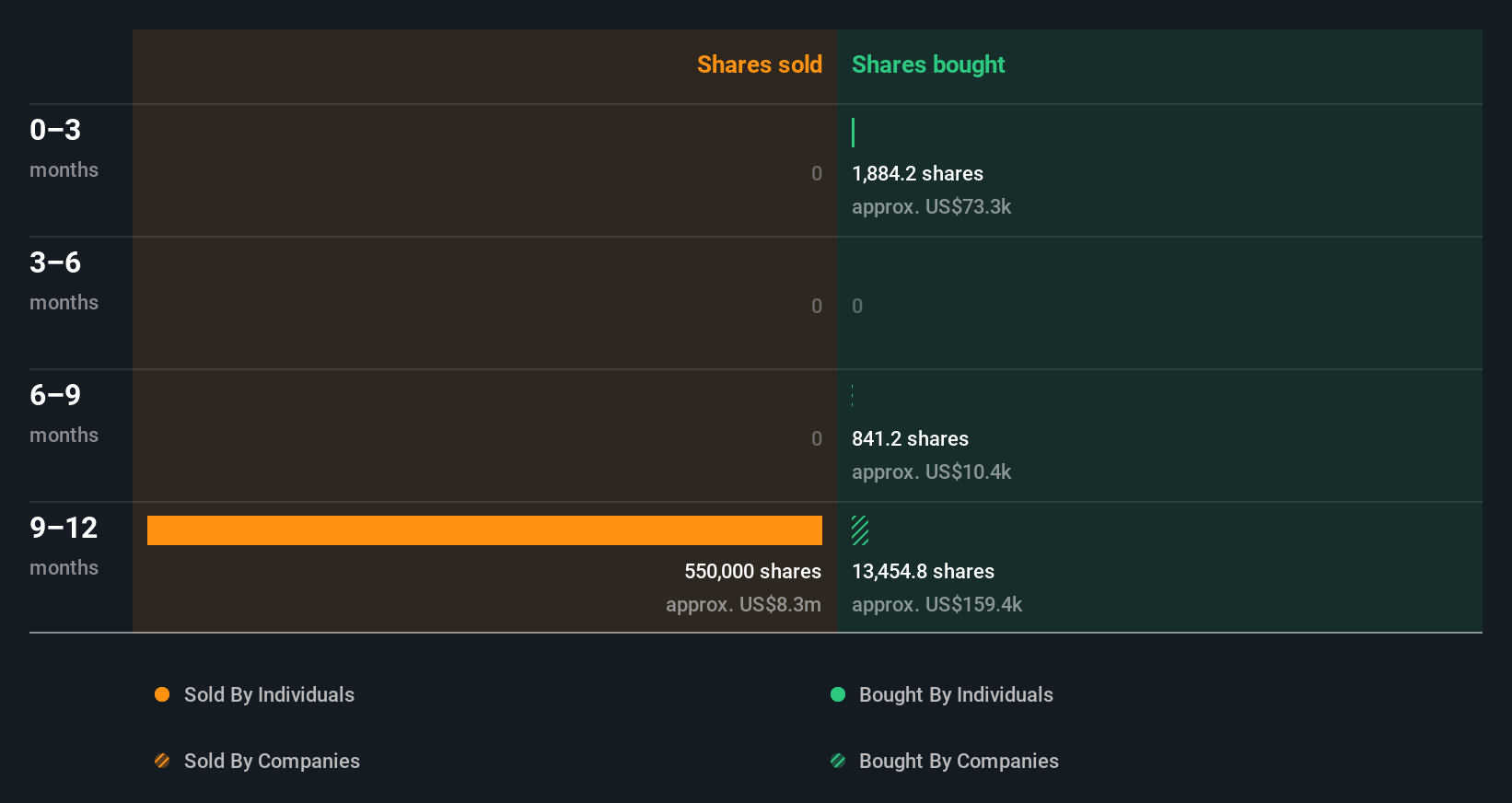Select the Bought By Individuals legend label
Image resolution: width=1512 pixels, height=803 pixels.
pyautogui.click(x=956, y=694)
